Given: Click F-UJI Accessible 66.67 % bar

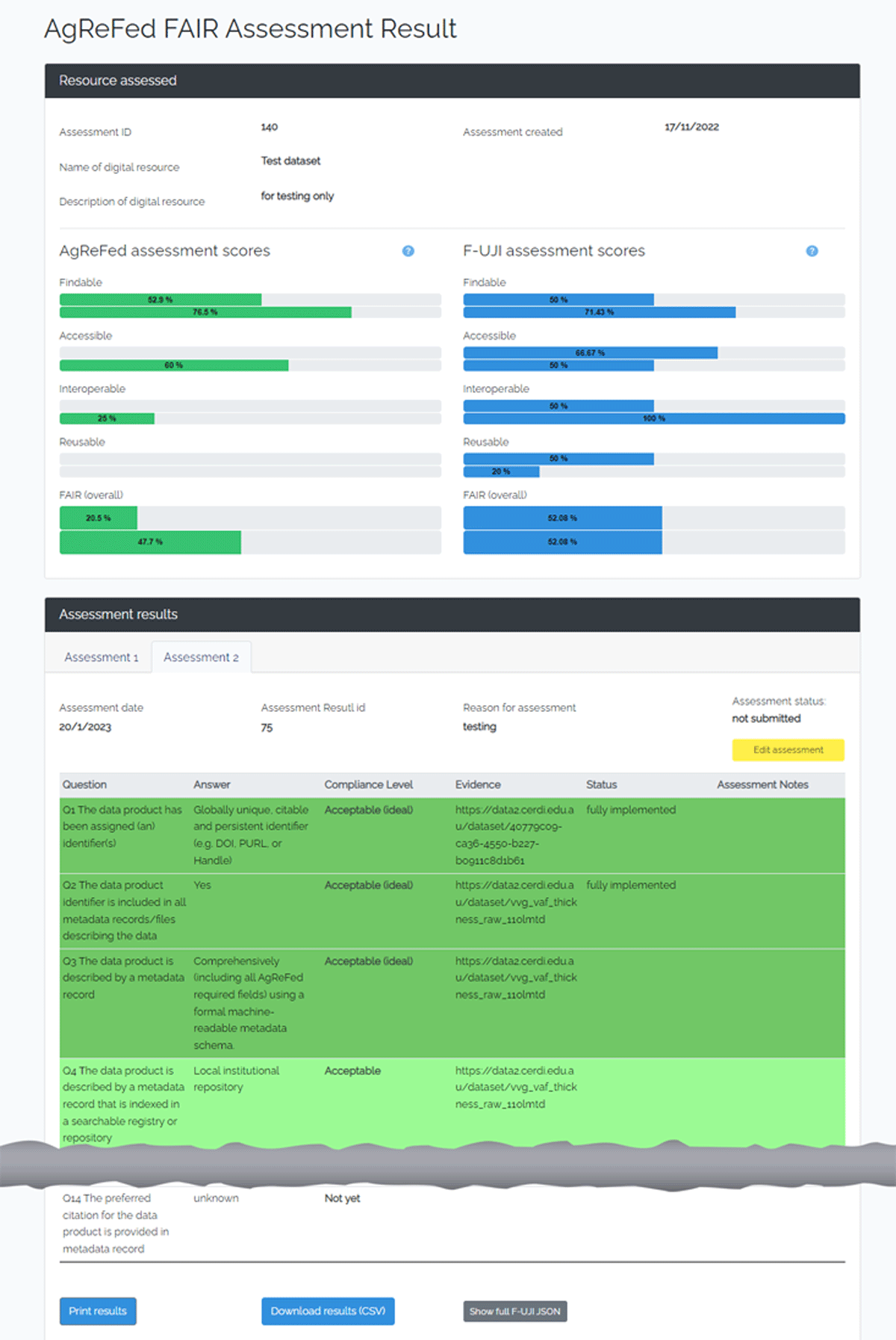Looking at the screenshot, I should (591, 353).
